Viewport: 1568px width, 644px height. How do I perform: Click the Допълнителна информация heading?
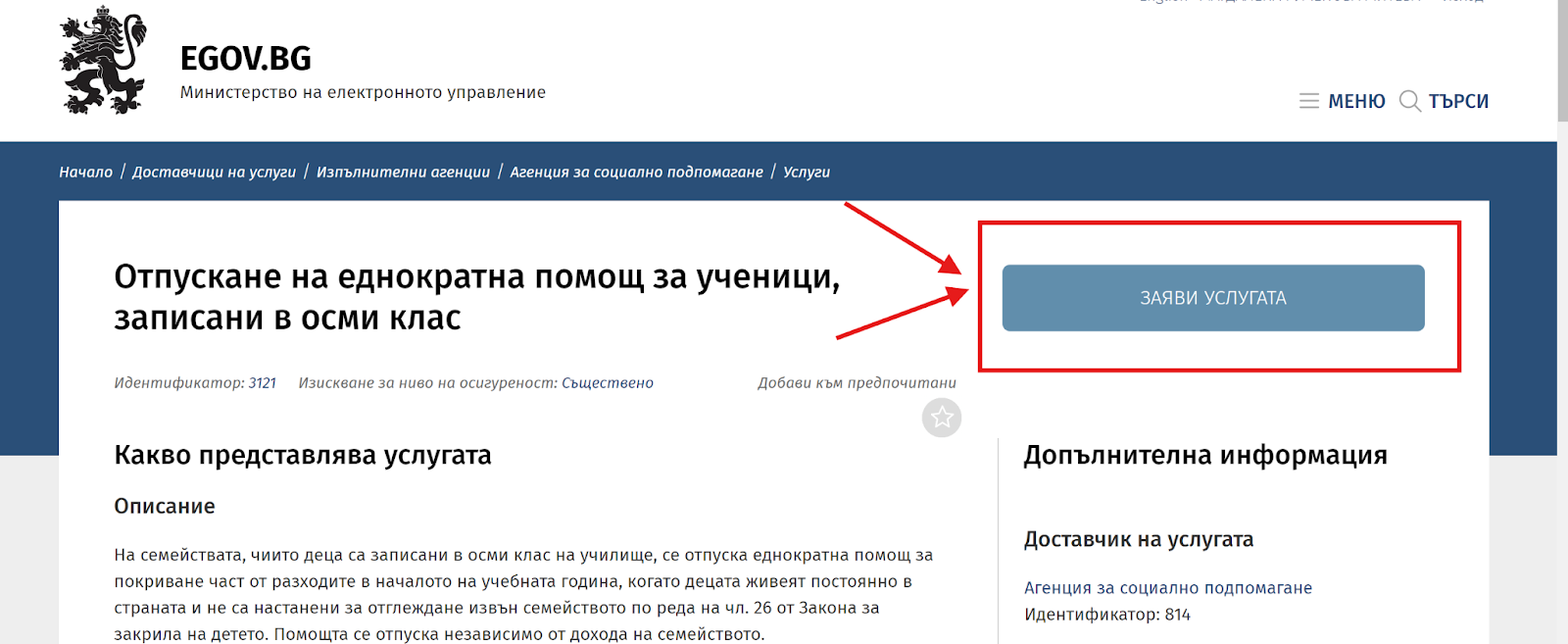click(1205, 455)
